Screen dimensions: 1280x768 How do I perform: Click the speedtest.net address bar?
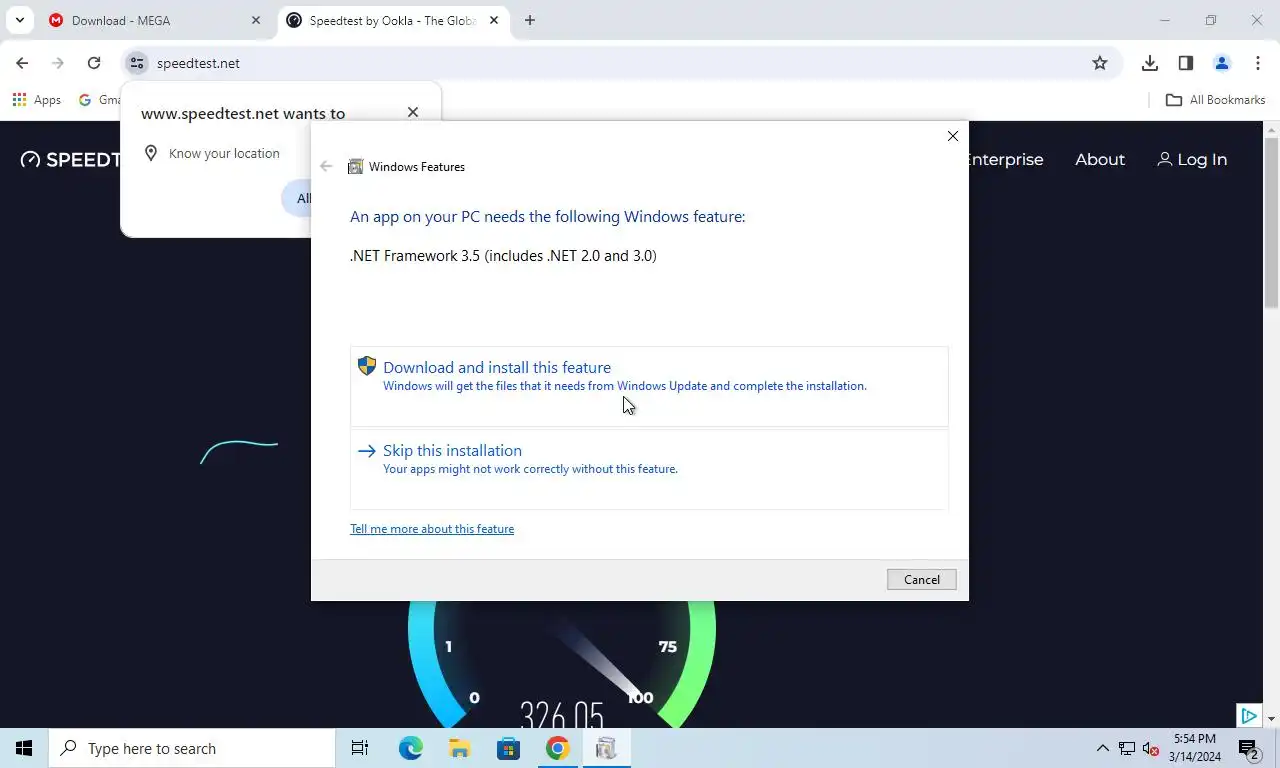tap(620, 63)
